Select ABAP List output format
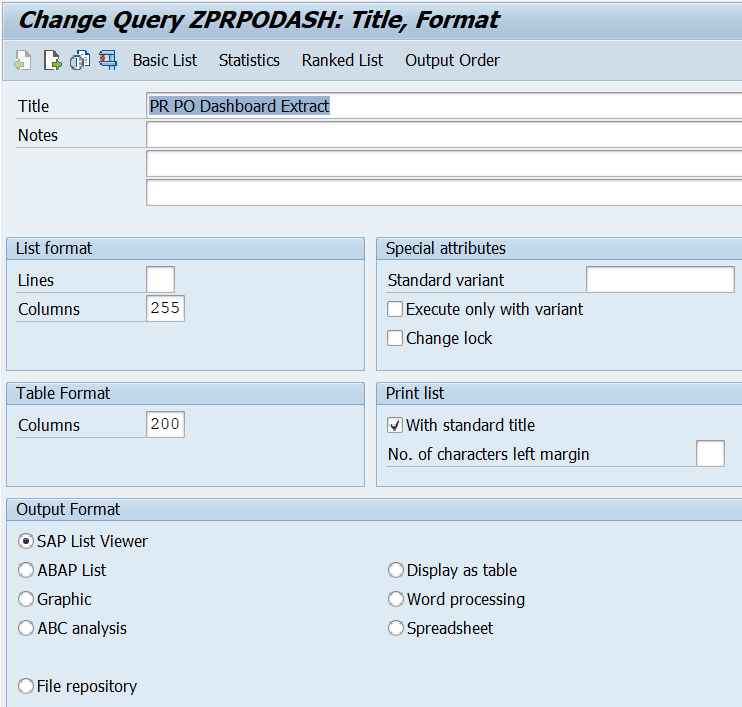This screenshot has width=742, height=707. (26, 570)
